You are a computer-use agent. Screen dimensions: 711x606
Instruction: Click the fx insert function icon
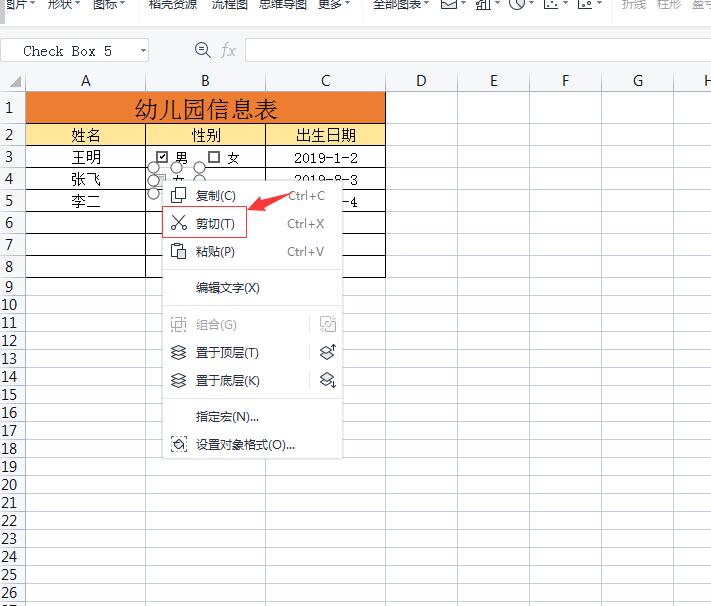coord(228,50)
